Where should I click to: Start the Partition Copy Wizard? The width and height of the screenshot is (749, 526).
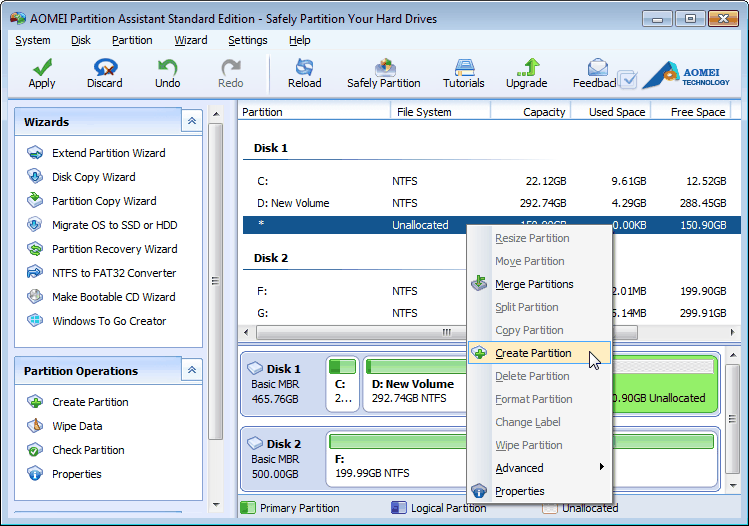[x=104, y=201]
